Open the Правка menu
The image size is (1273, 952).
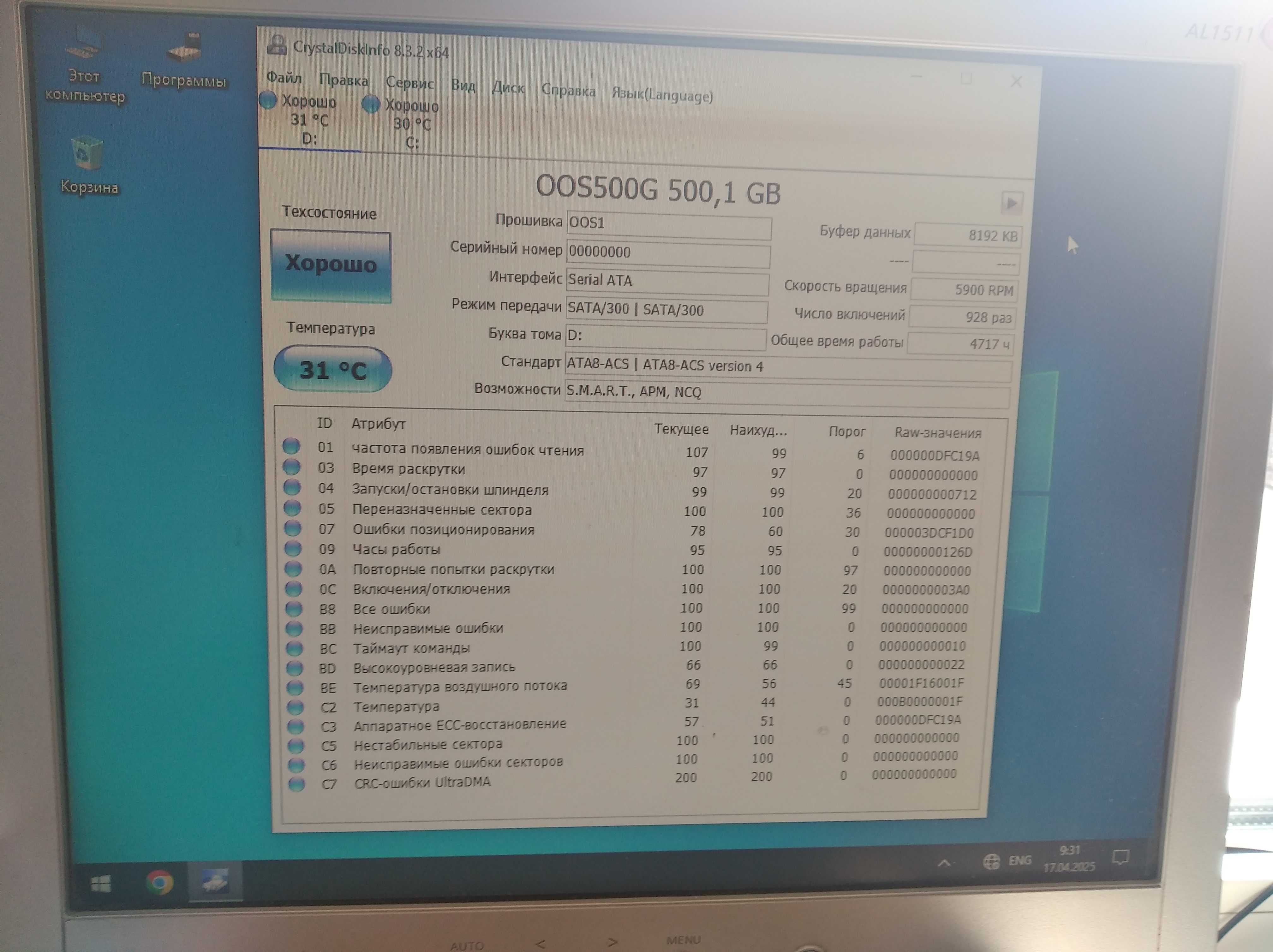coord(344,80)
